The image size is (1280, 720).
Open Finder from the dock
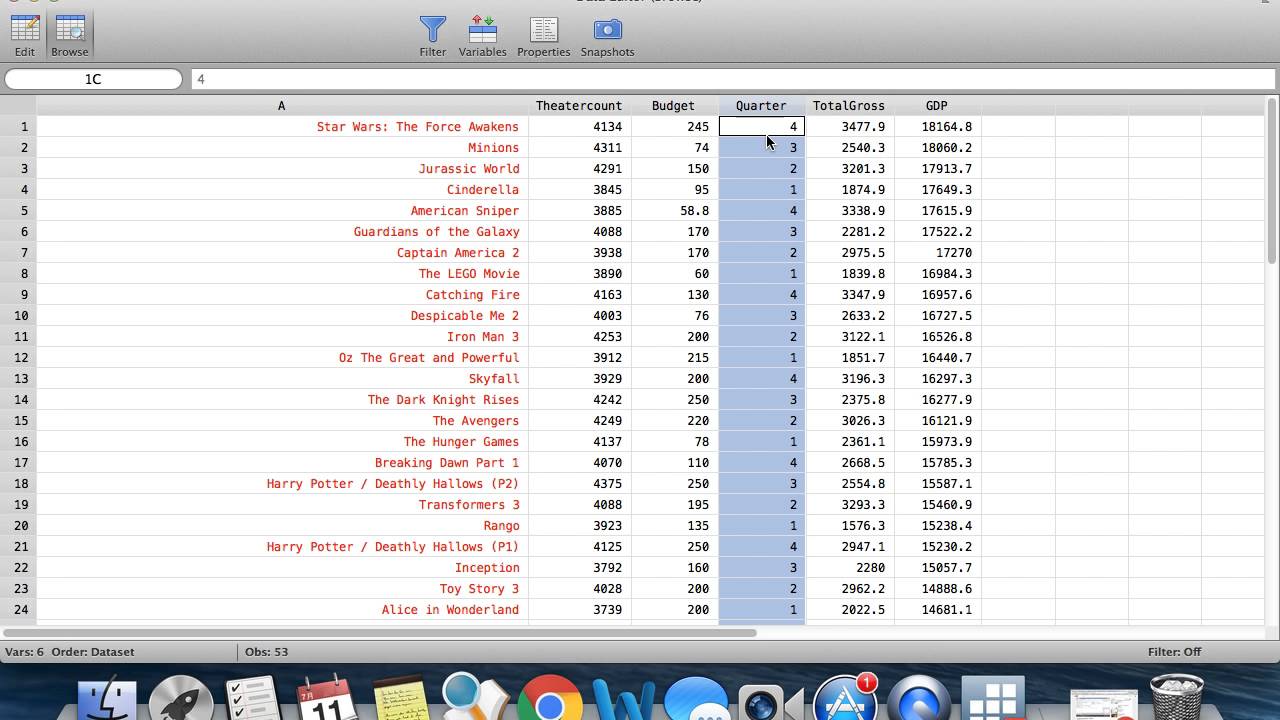tap(107, 699)
